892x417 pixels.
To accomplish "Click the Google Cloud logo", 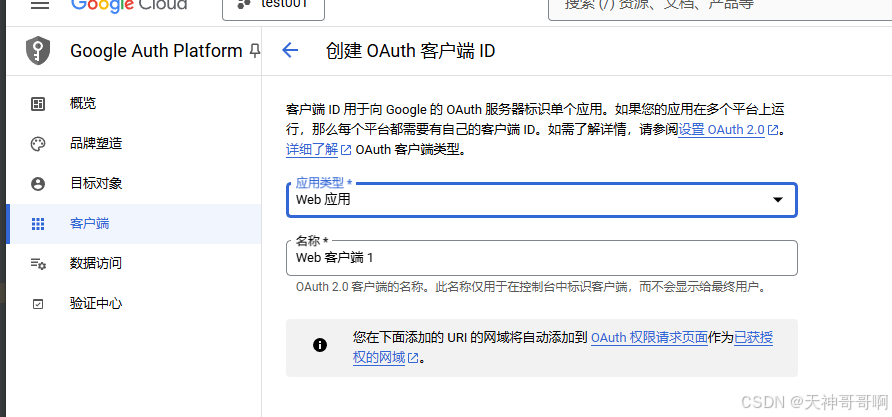I will (129, 5).
